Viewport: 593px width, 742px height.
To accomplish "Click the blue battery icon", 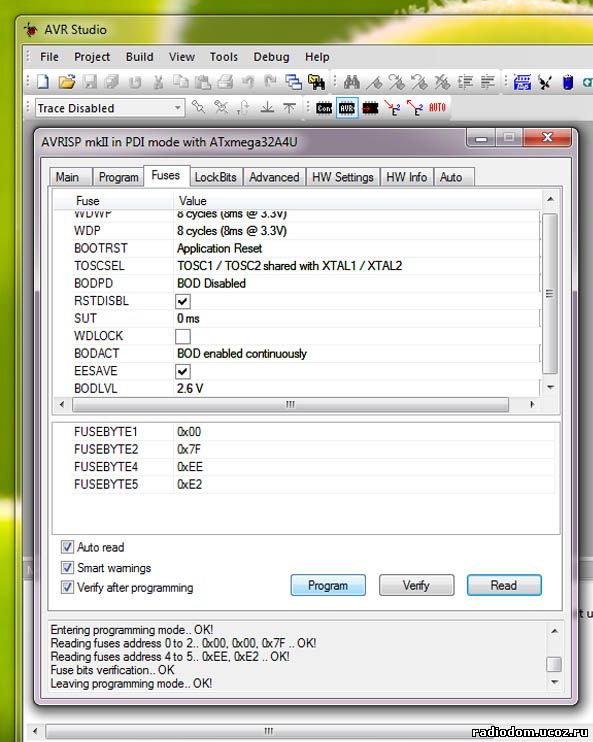I will (x=568, y=82).
